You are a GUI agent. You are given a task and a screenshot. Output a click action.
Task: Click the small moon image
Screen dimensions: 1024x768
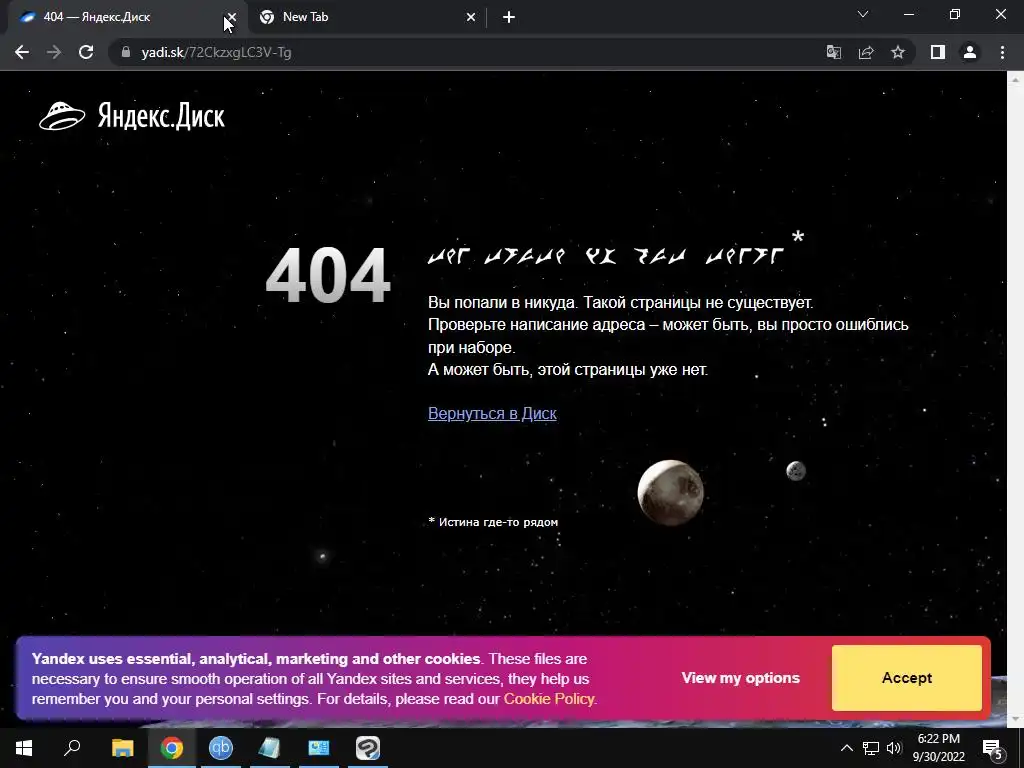point(796,470)
